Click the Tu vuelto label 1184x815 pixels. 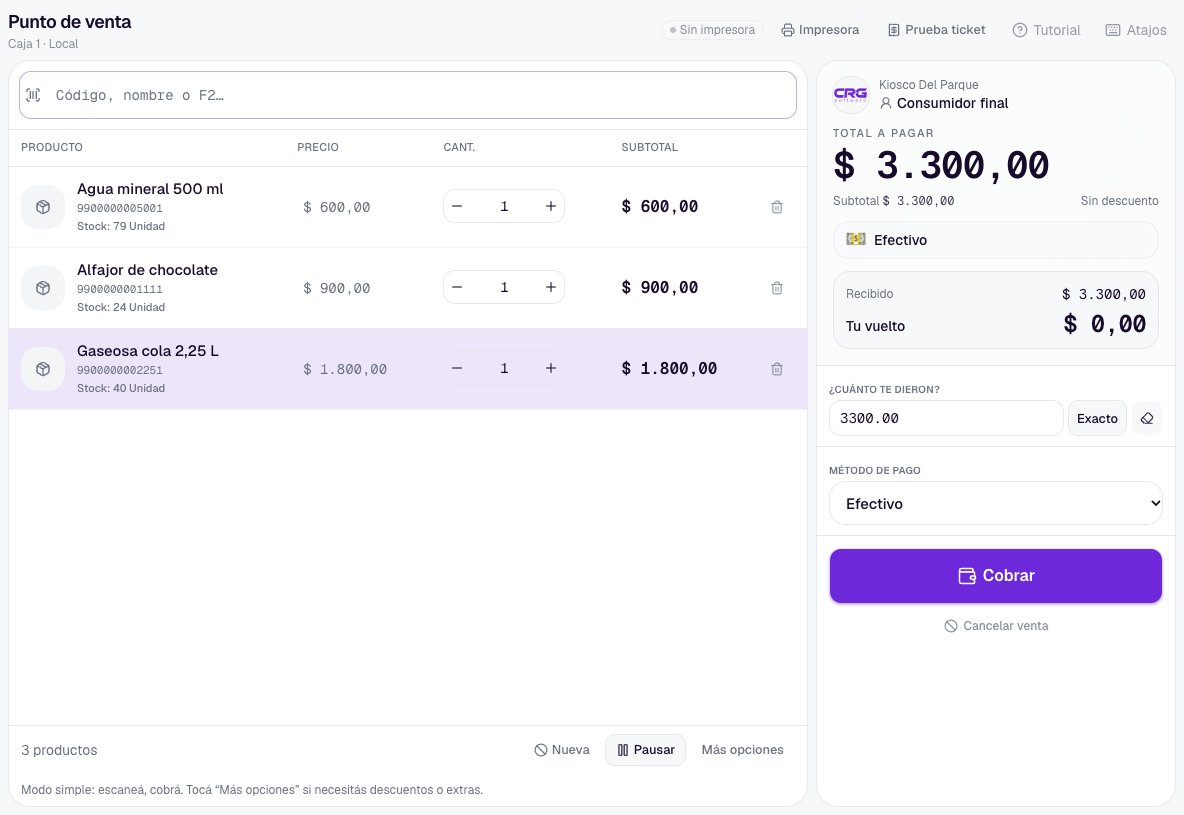tap(875, 326)
